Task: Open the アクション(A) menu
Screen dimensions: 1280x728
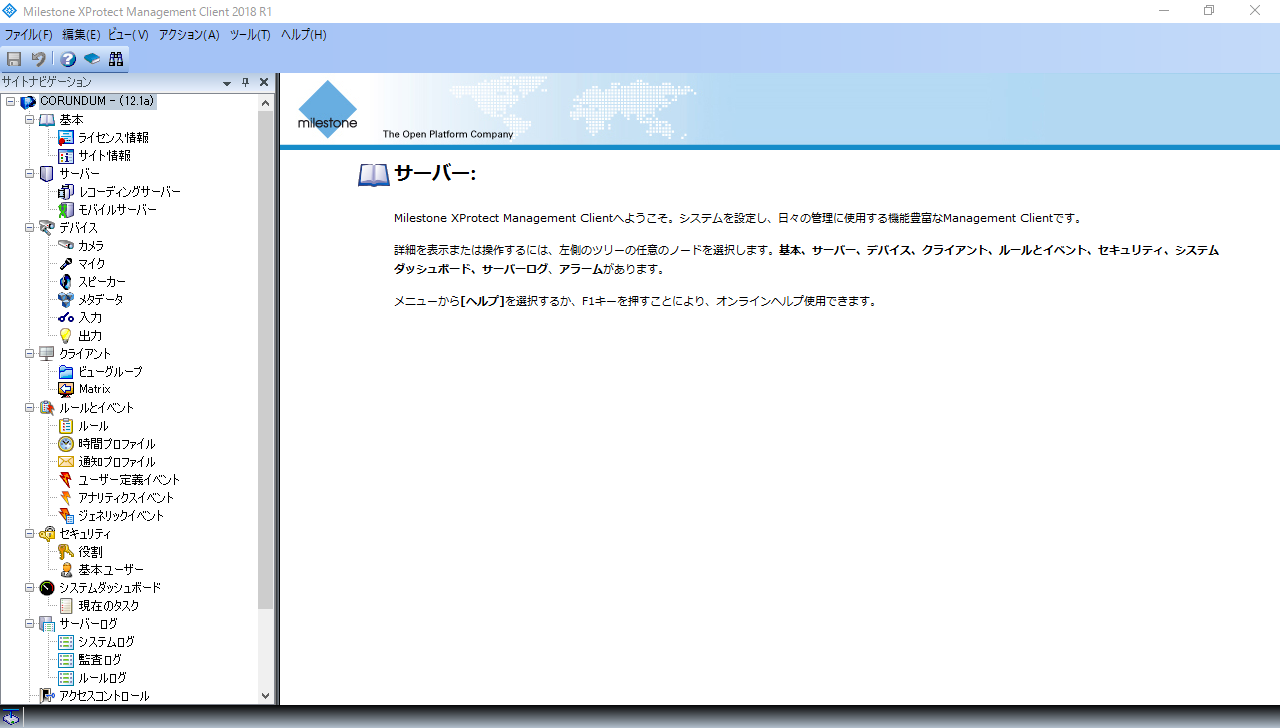Action: click(189, 35)
